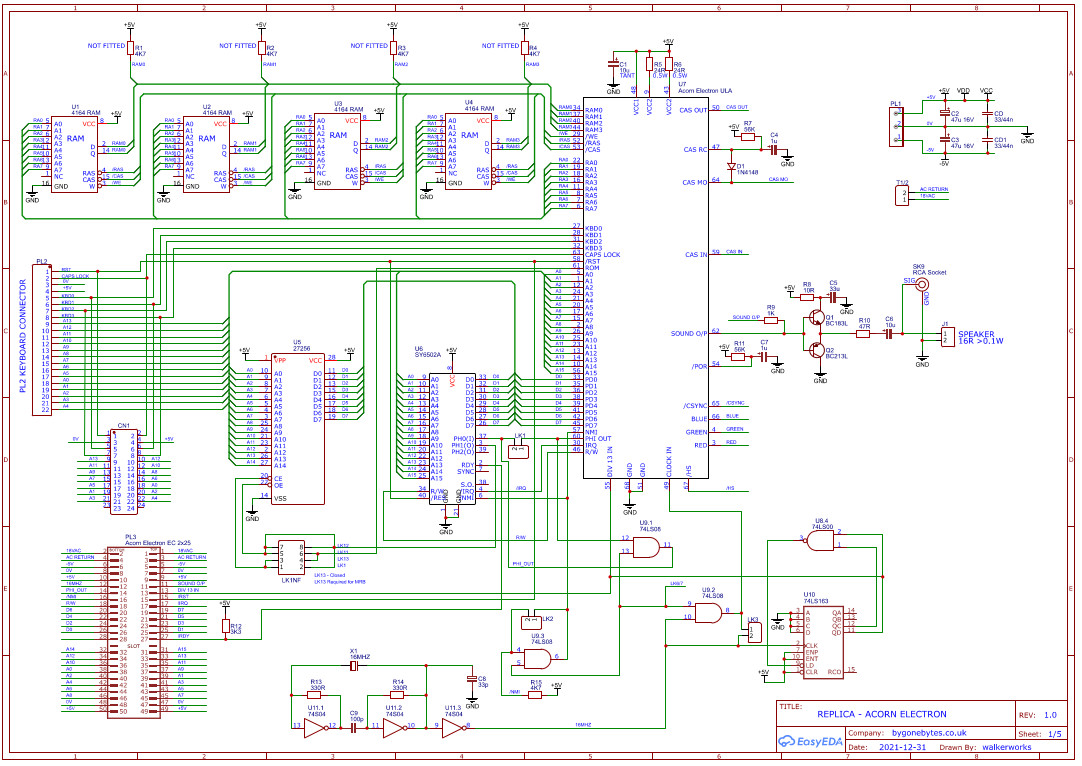Click the Sheet value 1/5
Image resolution: width=1082 pixels, height=766 pixels.
point(1054,734)
